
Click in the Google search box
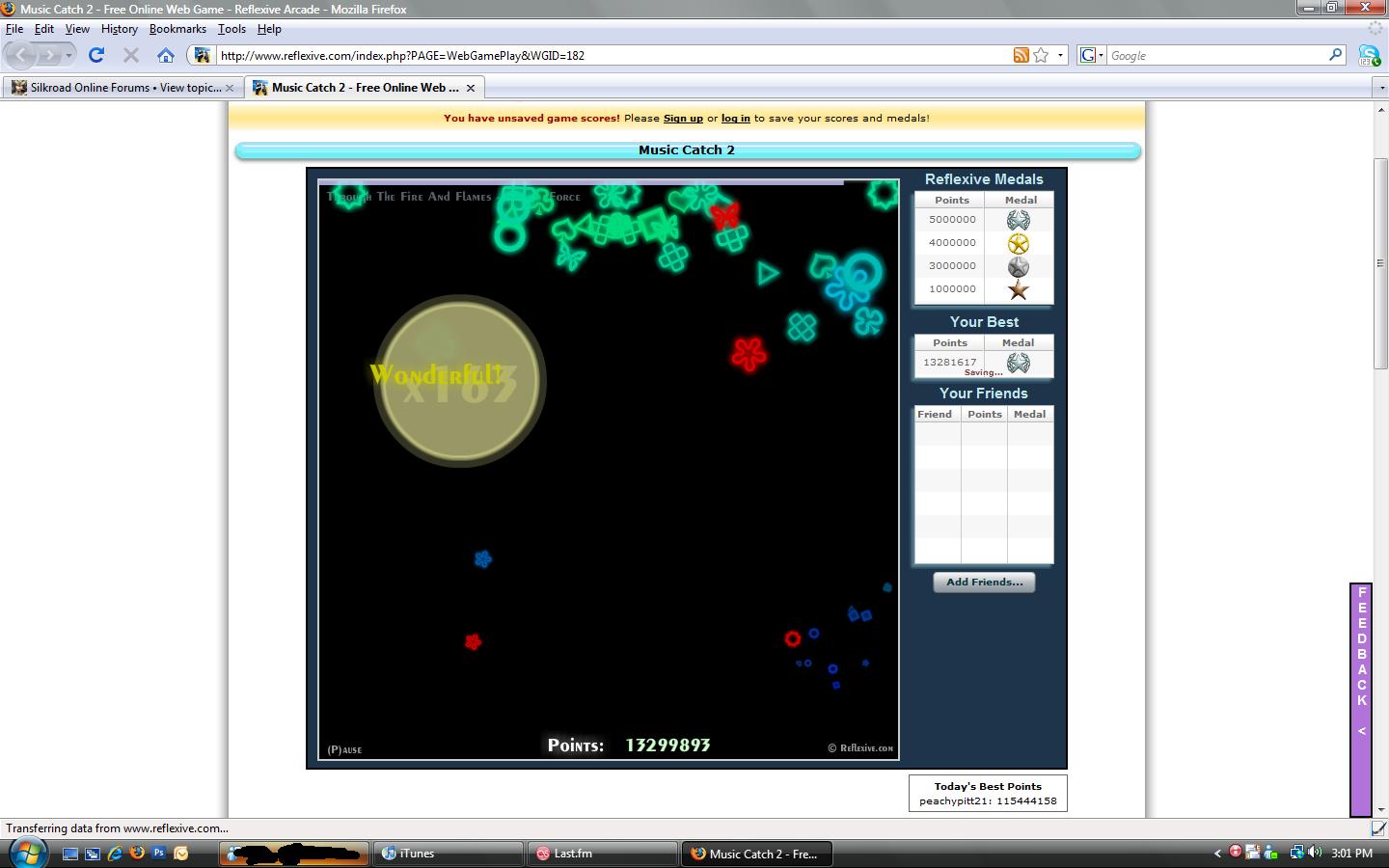(x=1217, y=55)
